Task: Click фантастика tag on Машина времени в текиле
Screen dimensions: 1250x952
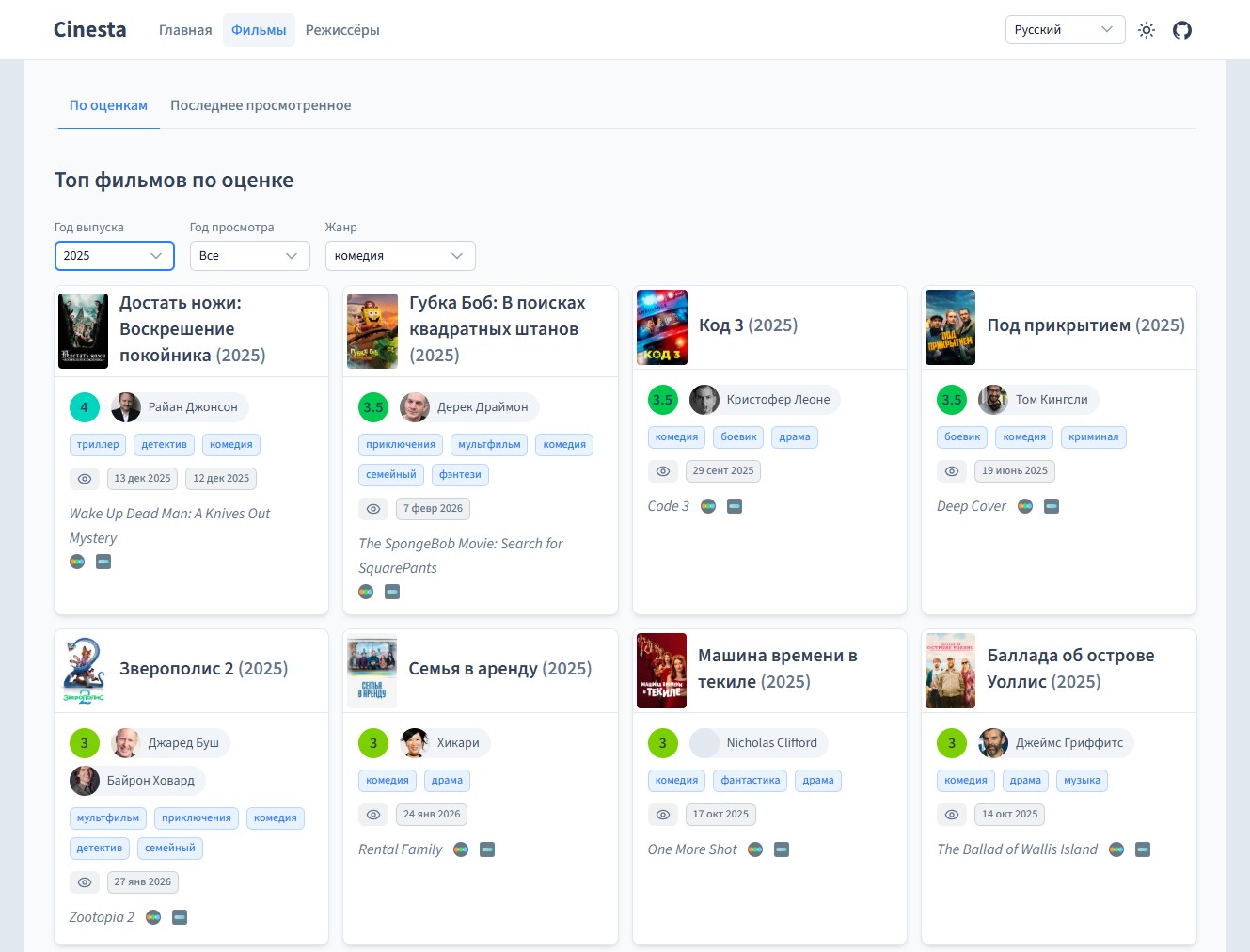Action: click(751, 781)
